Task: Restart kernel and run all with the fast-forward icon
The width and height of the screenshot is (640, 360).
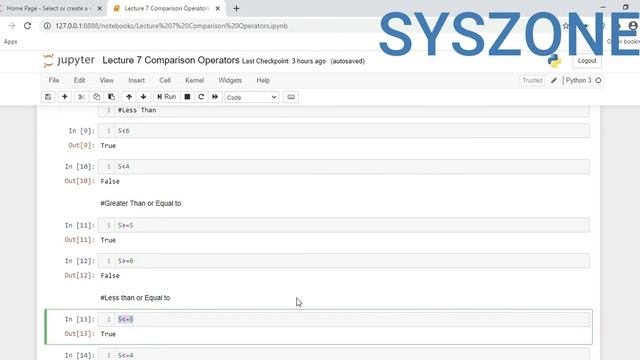Action: pyautogui.click(x=215, y=97)
